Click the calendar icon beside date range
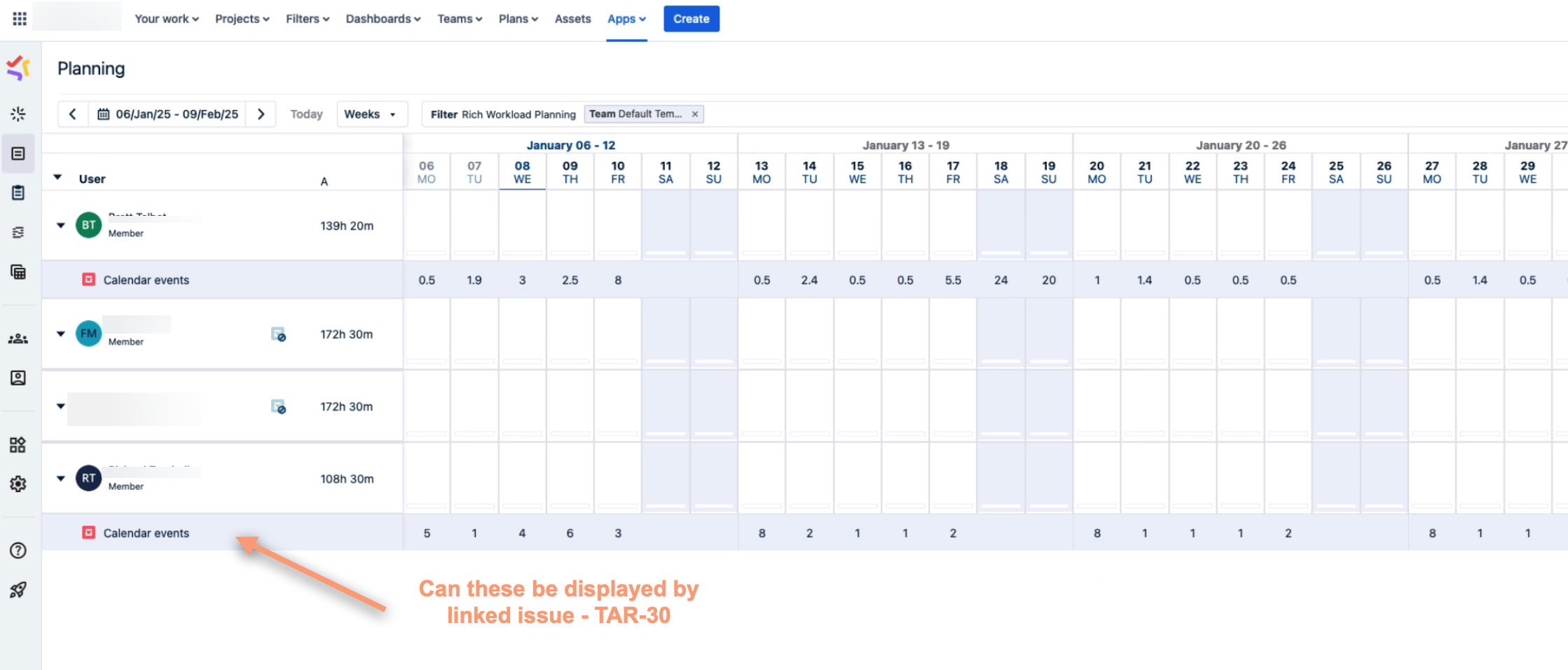Viewport: 1568px width, 670px height. click(x=103, y=114)
